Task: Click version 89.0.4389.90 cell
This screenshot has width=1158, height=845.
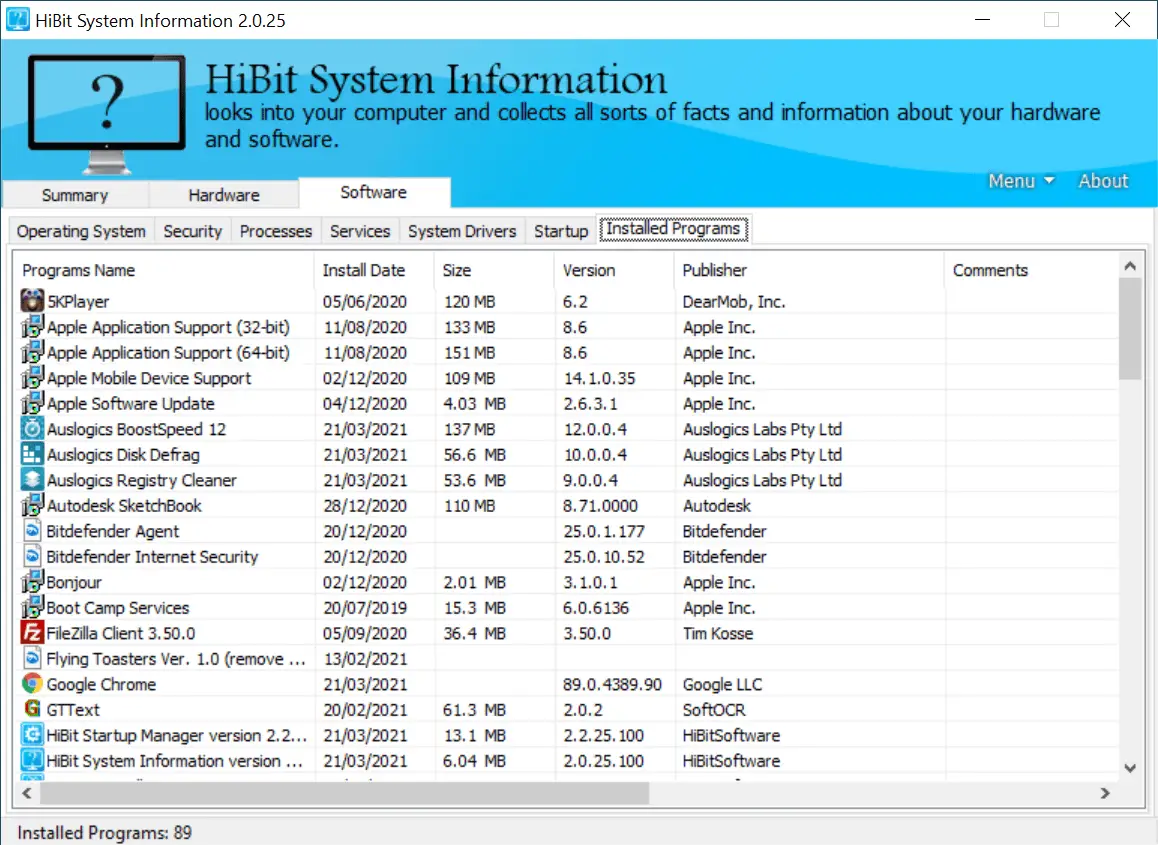Action: pyautogui.click(x=612, y=685)
